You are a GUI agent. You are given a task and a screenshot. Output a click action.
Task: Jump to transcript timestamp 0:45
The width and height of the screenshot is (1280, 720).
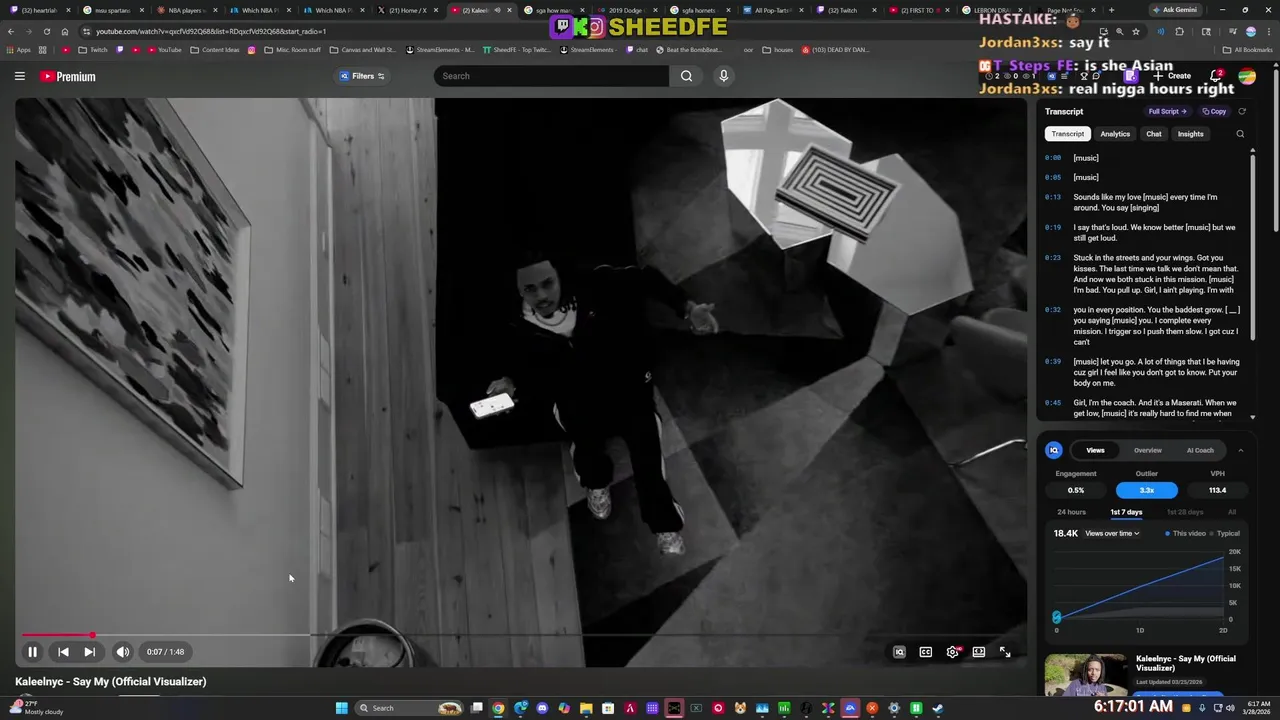[x=1053, y=403]
